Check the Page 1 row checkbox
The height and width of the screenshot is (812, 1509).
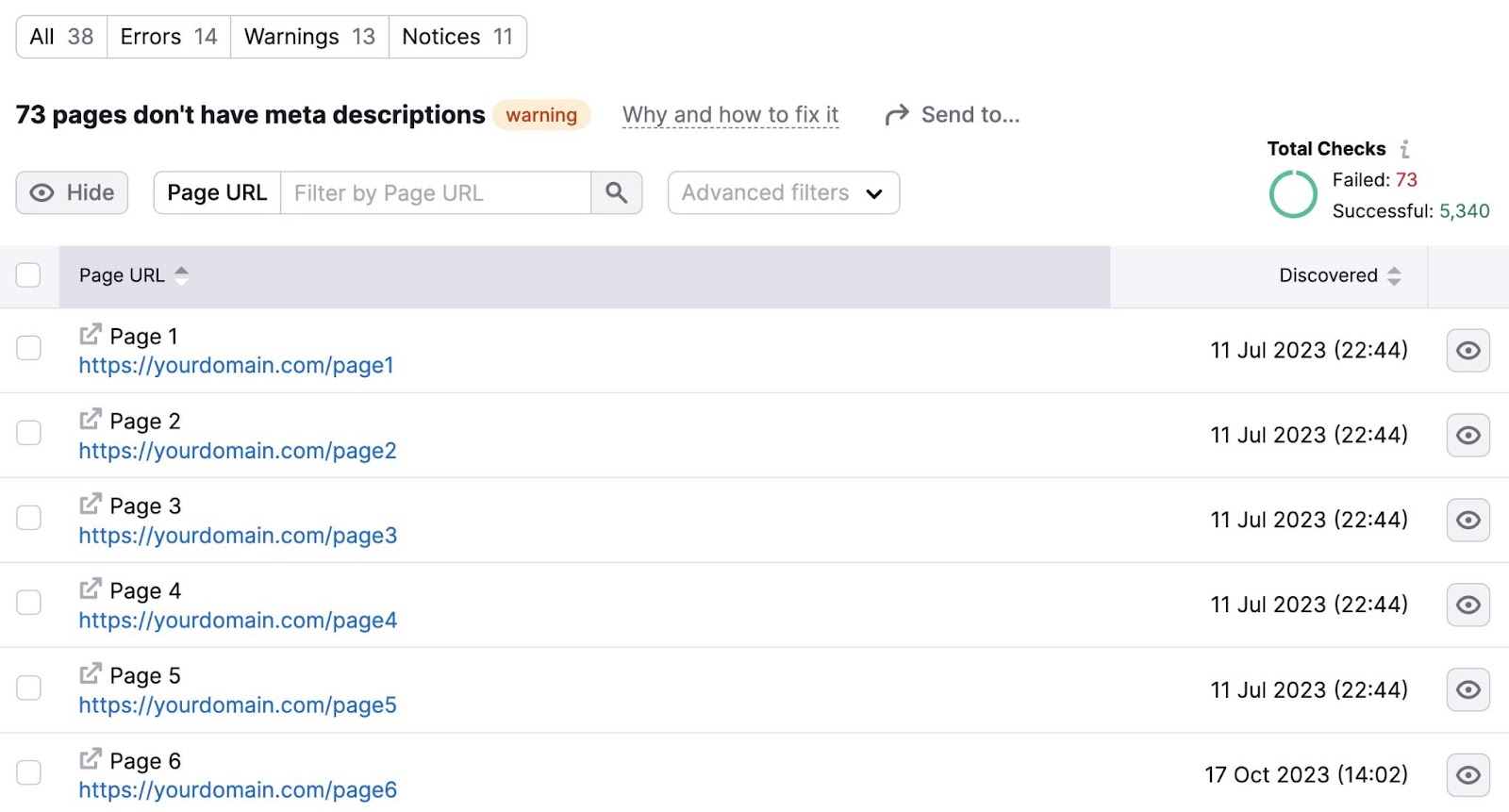pyautogui.click(x=29, y=348)
